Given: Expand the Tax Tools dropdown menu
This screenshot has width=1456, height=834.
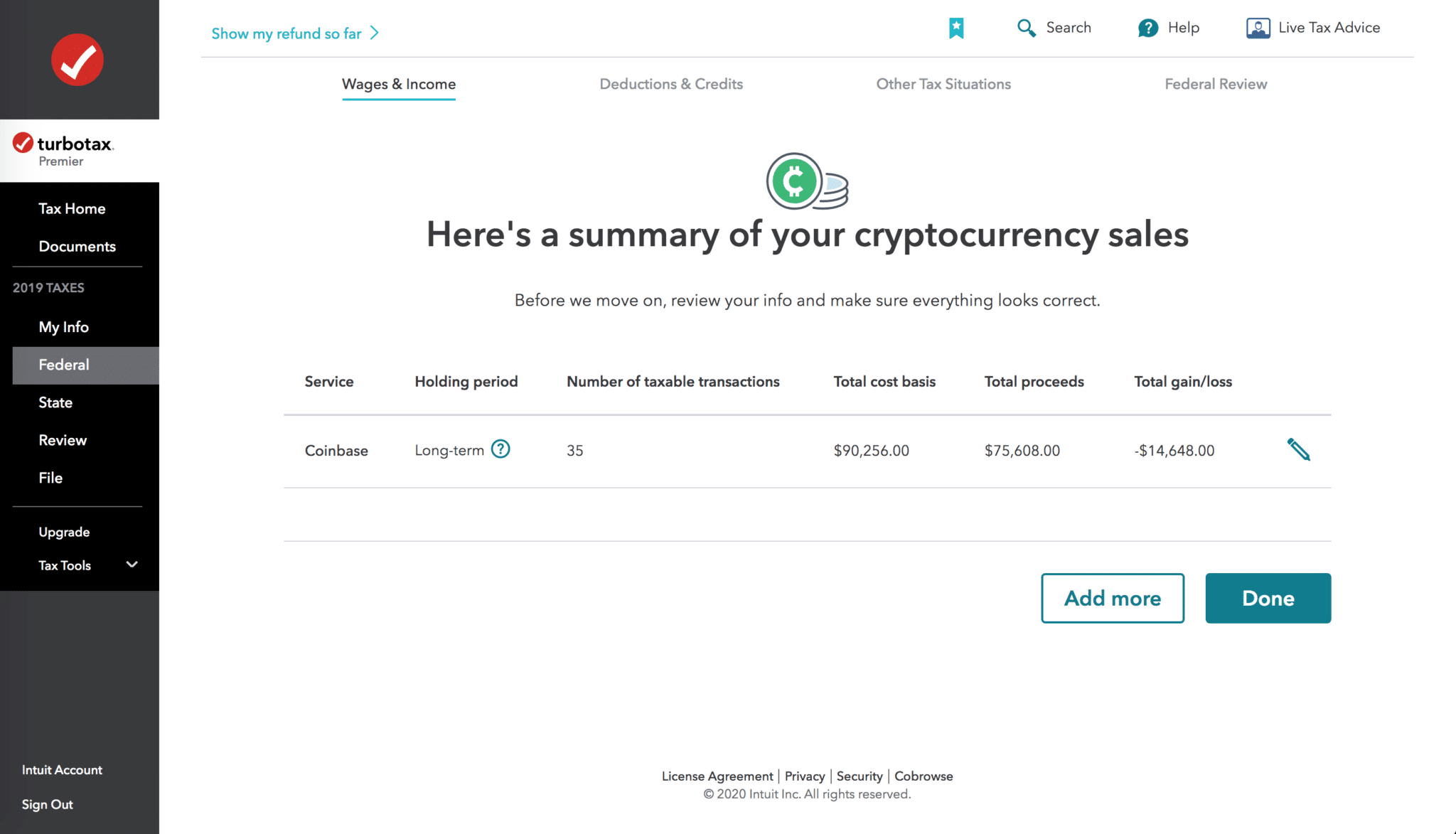Looking at the screenshot, I should (x=80, y=565).
